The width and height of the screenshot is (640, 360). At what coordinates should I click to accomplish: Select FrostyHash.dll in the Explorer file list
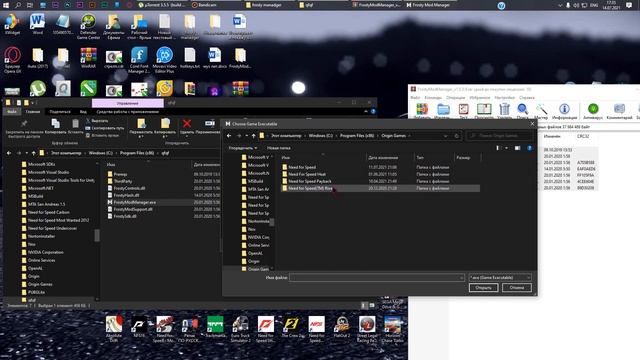[126, 195]
